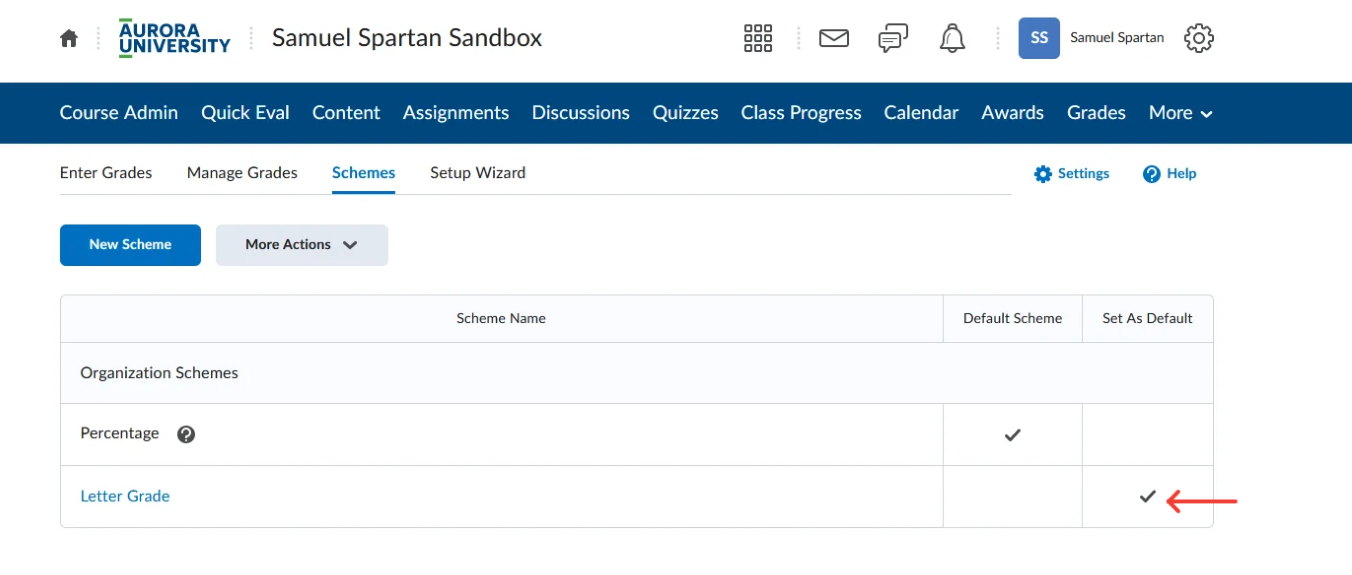Open the message alerts chat icon
The height and width of the screenshot is (575, 1352).
tap(893, 39)
